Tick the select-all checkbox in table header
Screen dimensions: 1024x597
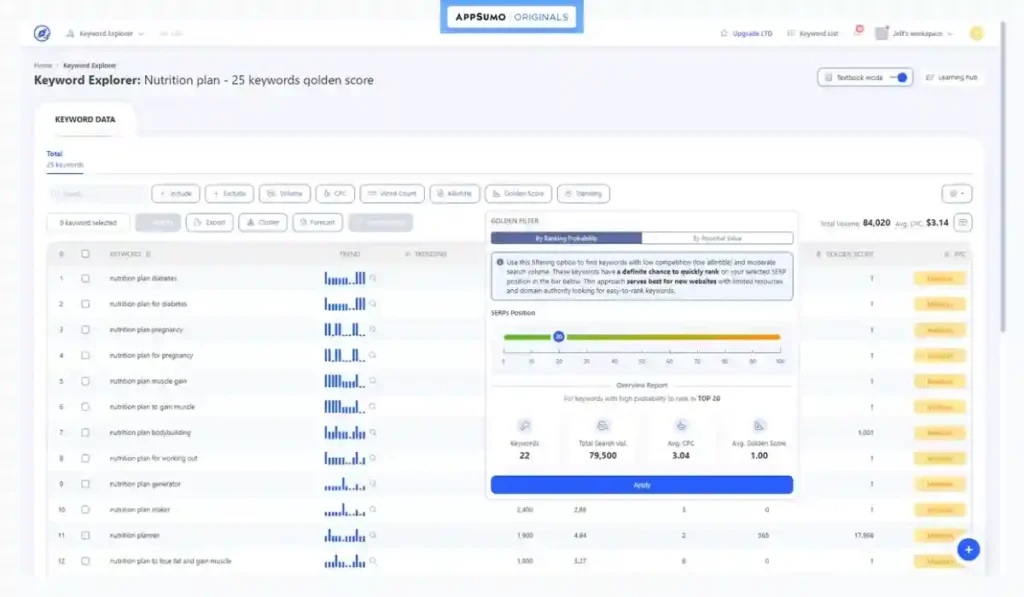pyautogui.click(x=85, y=254)
